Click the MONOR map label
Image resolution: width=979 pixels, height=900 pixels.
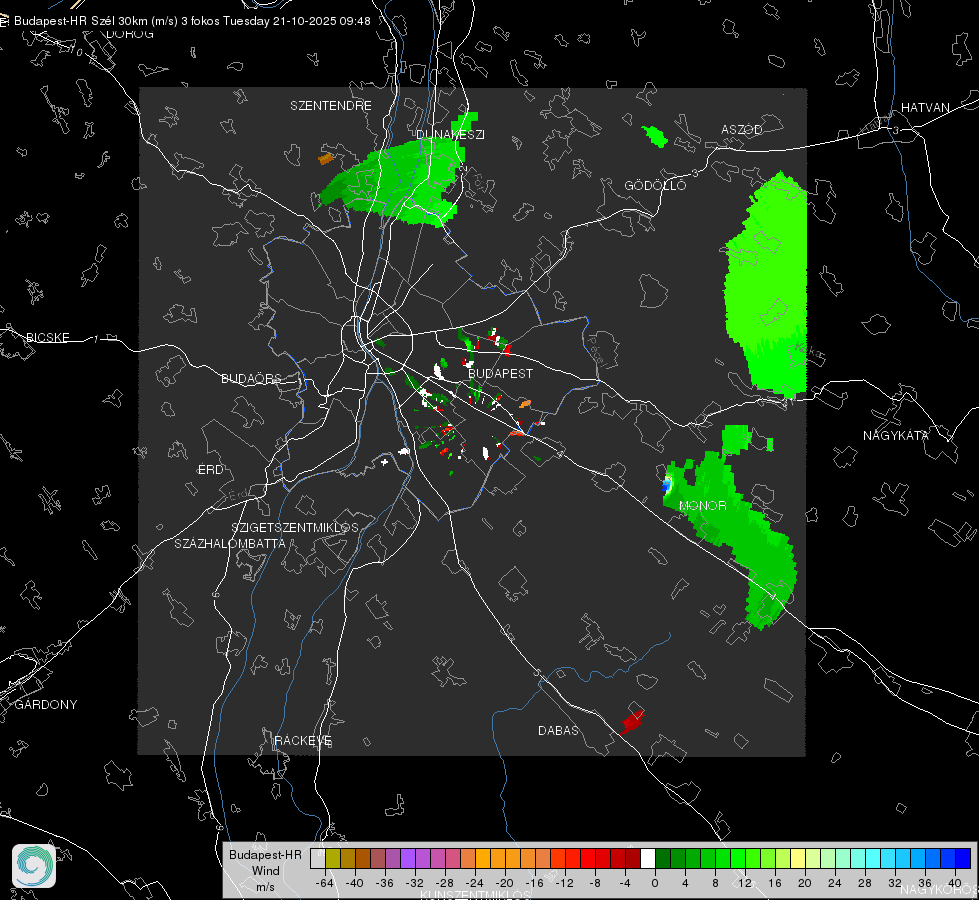(702, 505)
